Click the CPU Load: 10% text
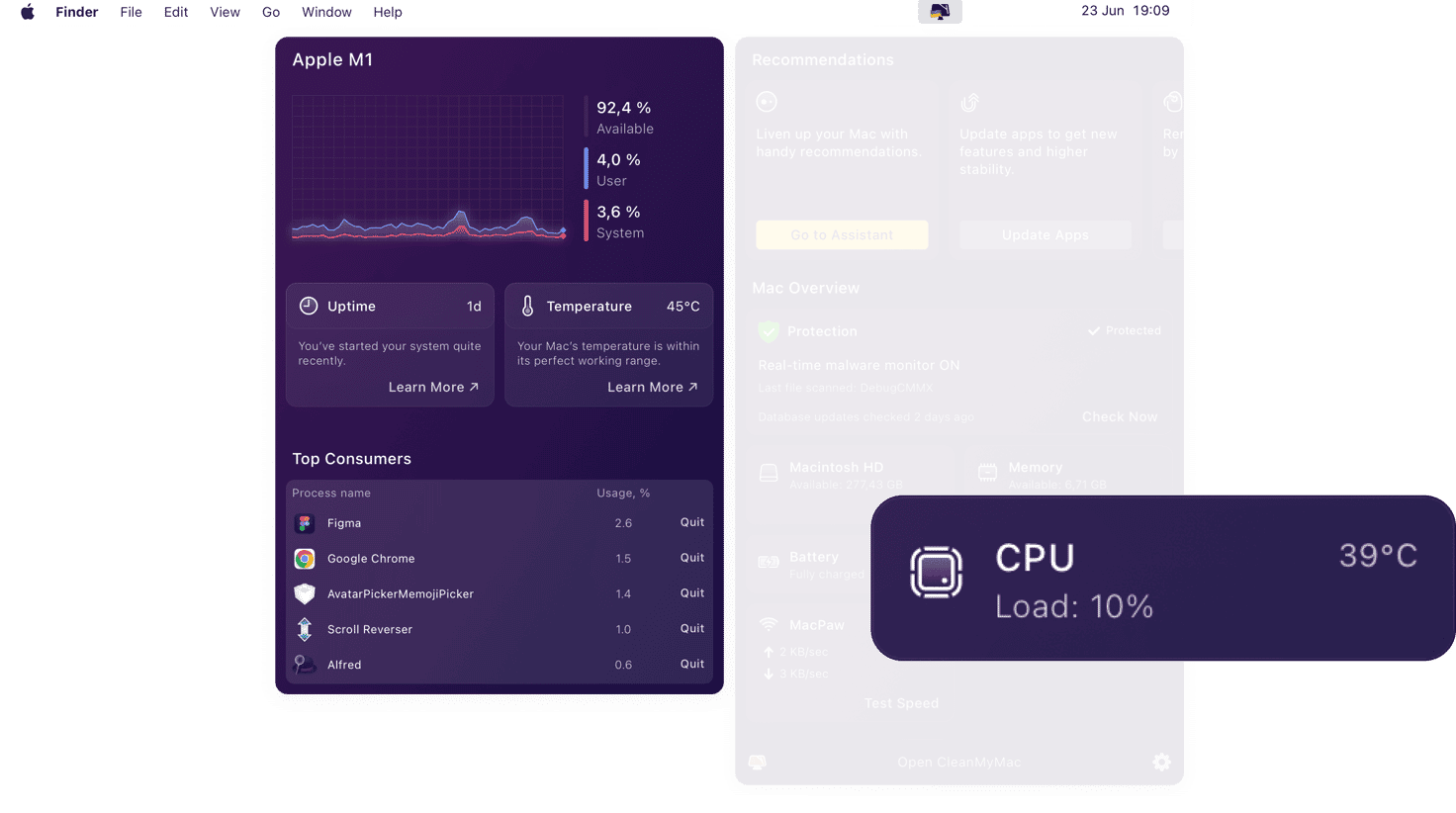Viewport: 1456px width, 813px height. click(x=1074, y=606)
